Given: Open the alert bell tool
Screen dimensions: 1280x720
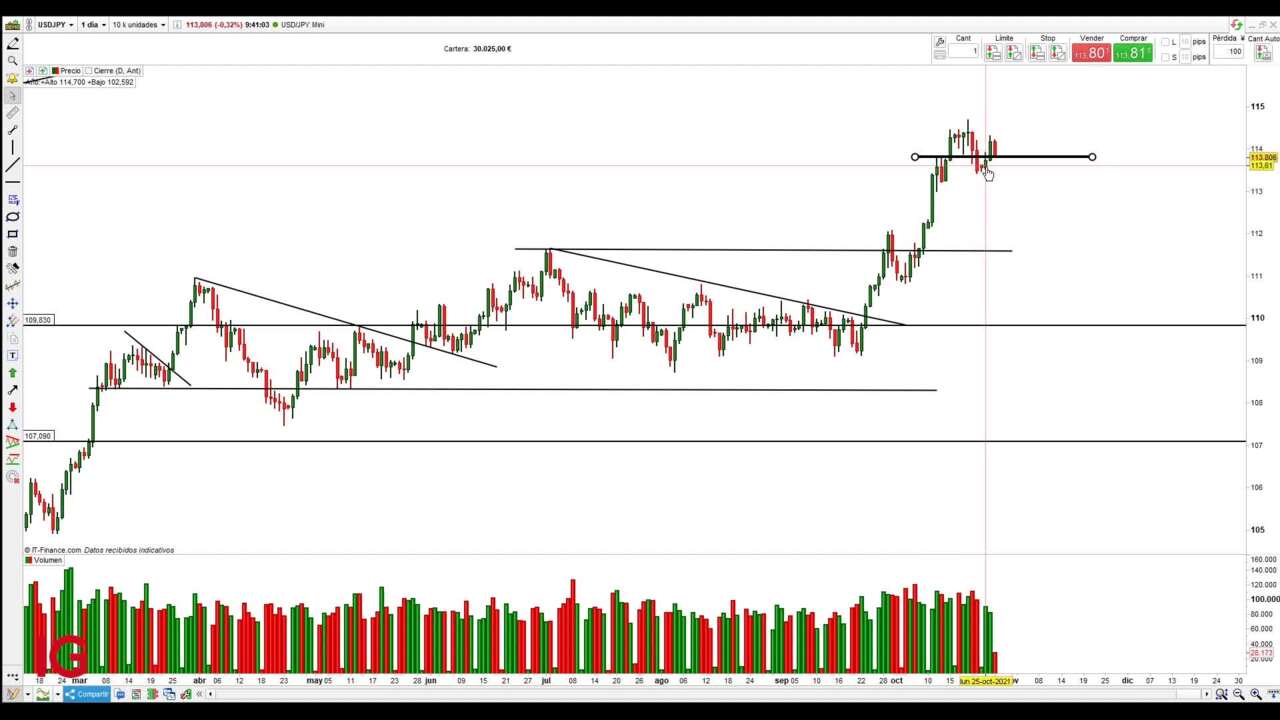Looking at the screenshot, I should coord(13,78).
